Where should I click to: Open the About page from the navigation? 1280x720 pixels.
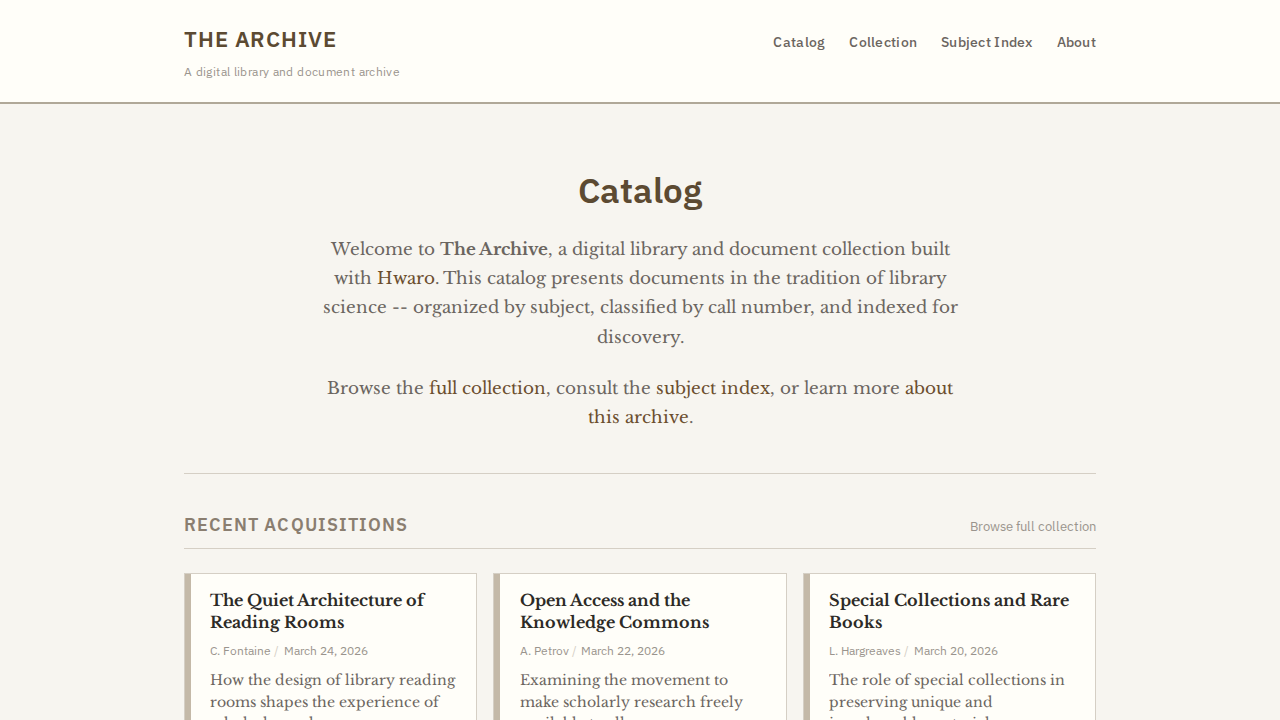(1076, 42)
